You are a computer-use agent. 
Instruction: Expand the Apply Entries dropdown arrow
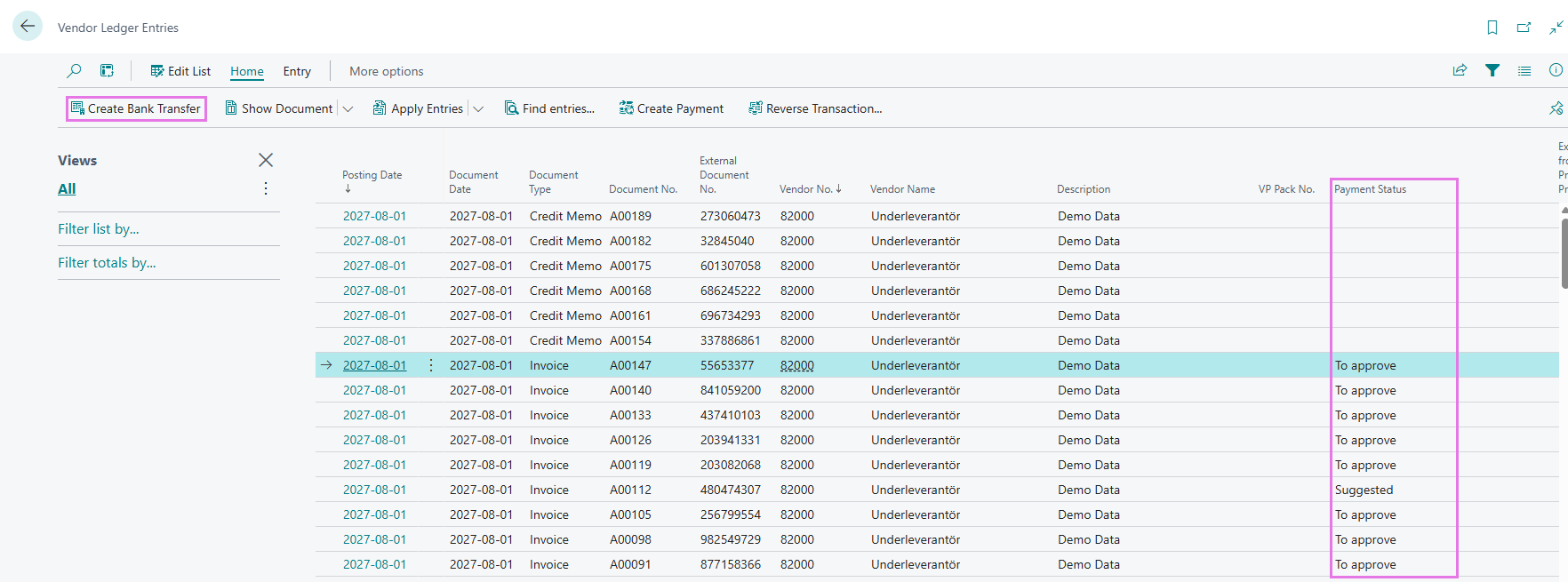point(478,109)
